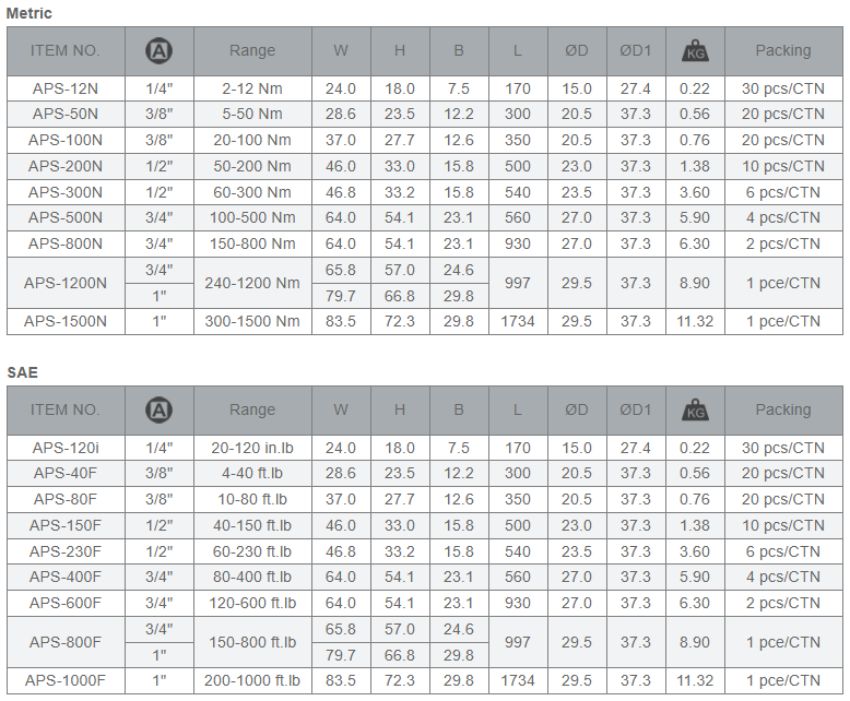The image size is (850, 701).
Task: Select the 150-800 ft.lb range cell
Action: [x=251, y=642]
